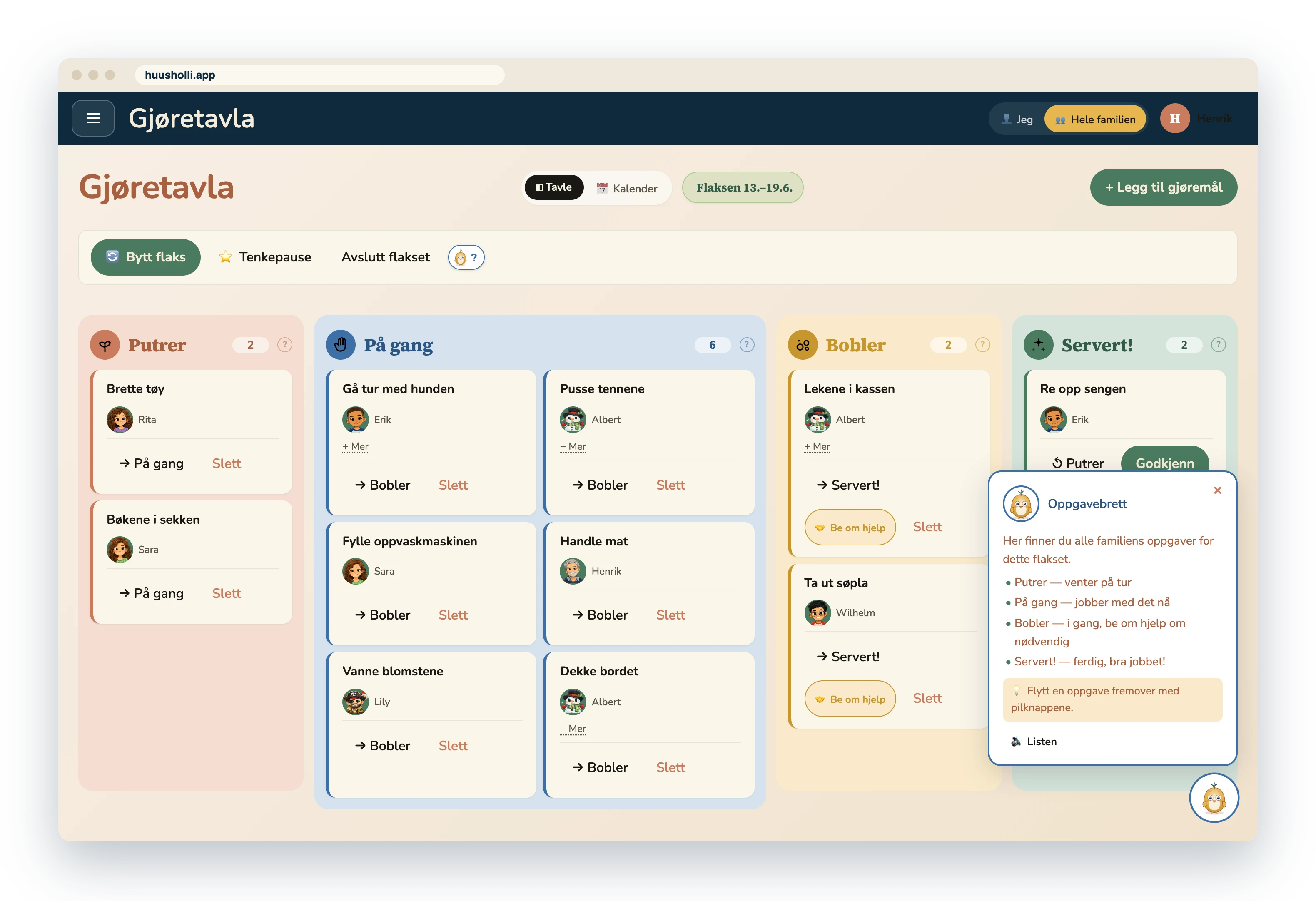Viewport: 1316px width, 901px height.
Task: Expand + Mer on Pusse tennene
Action: click(573, 446)
